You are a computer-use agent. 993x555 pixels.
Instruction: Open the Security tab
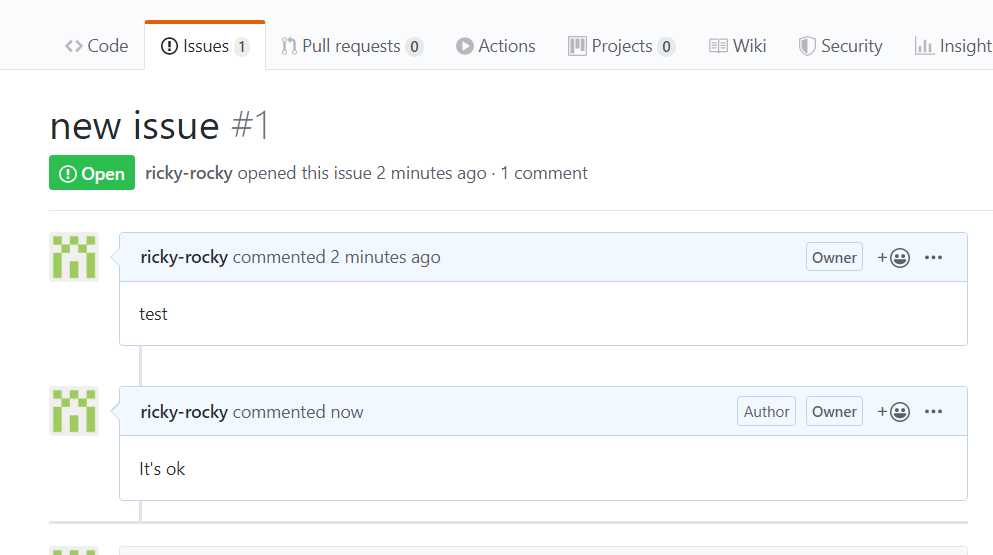840,46
